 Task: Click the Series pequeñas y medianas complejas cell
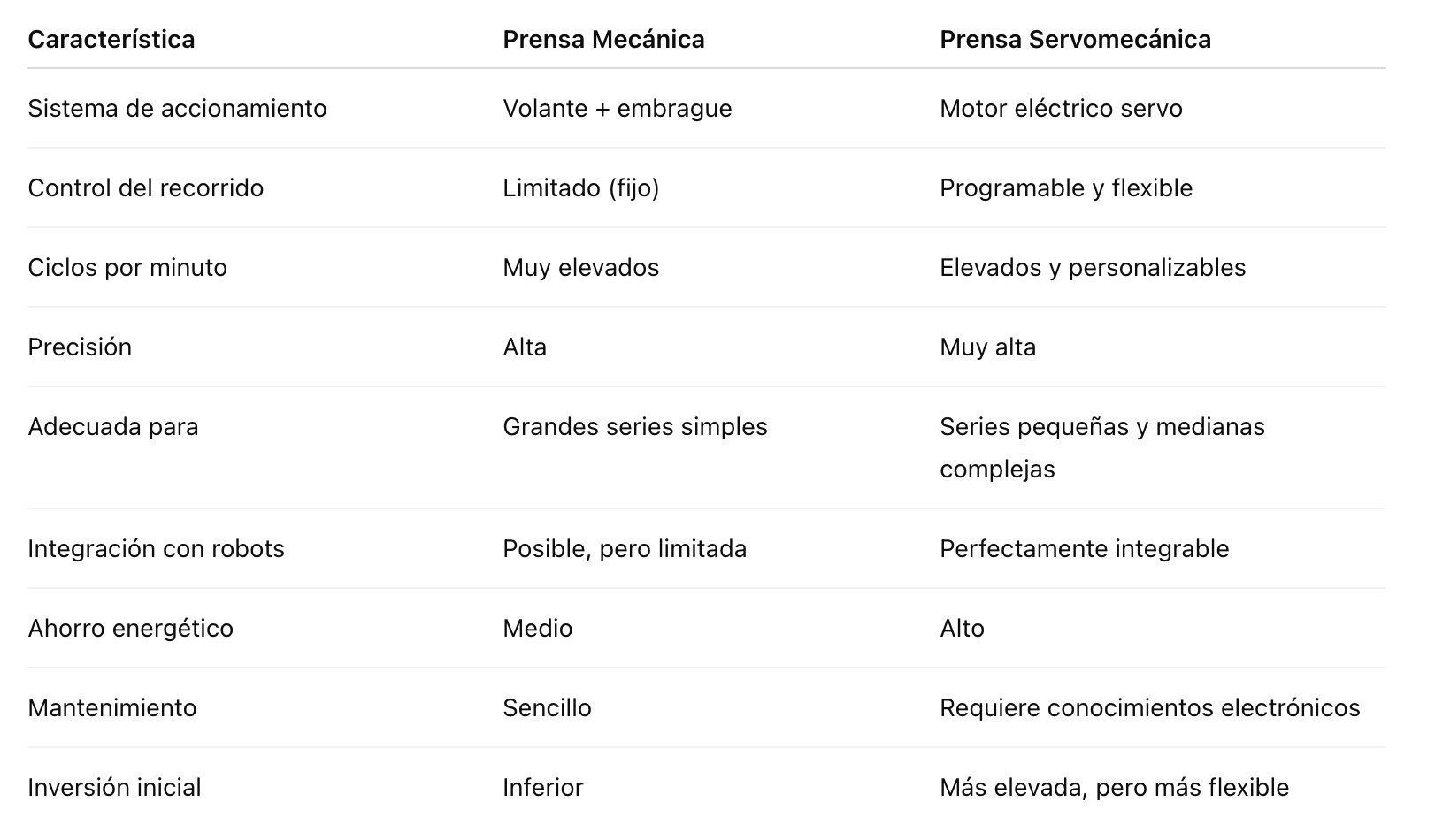point(1102,448)
